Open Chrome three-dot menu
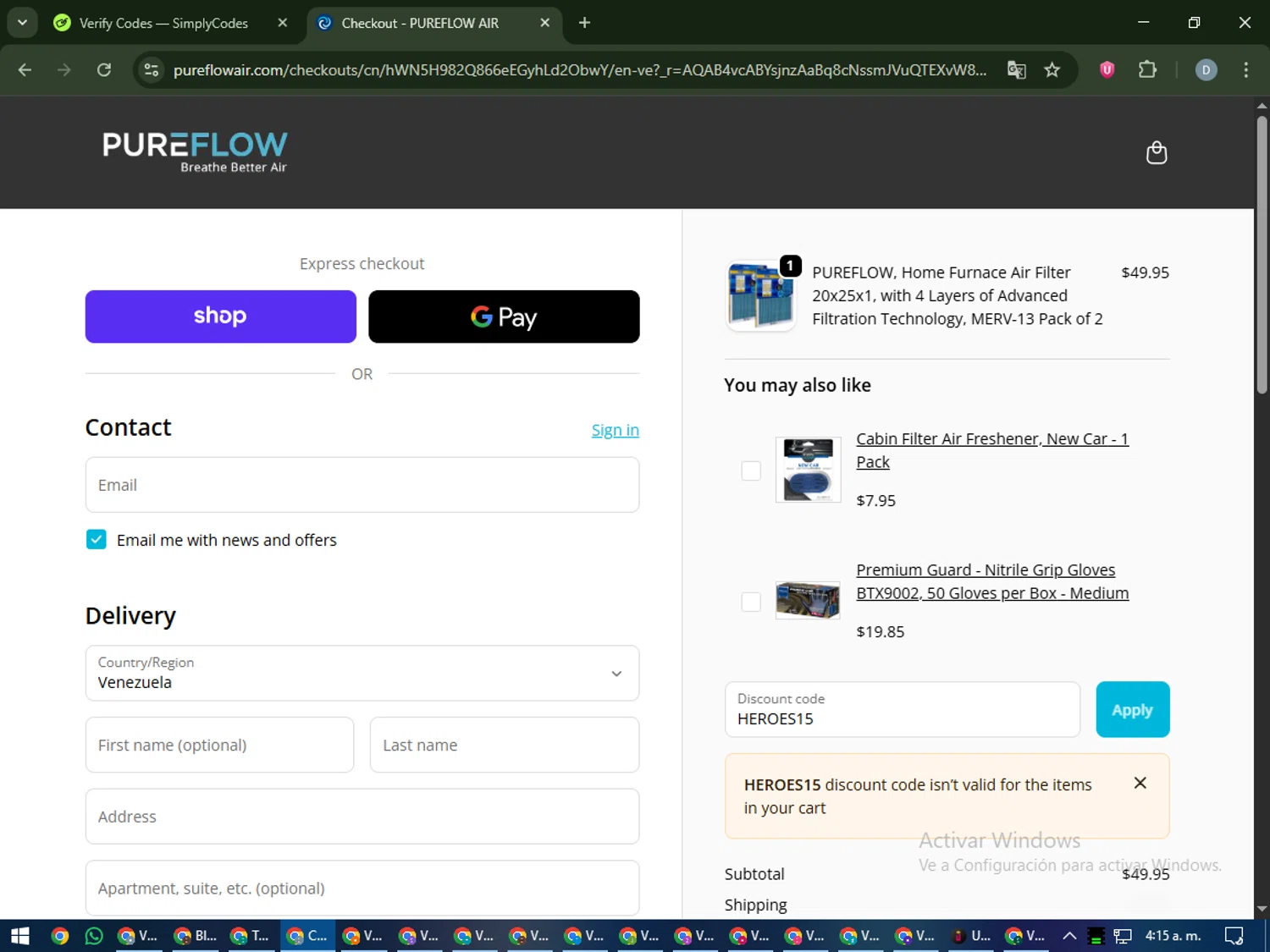Viewport: 1270px width, 952px height. point(1245,69)
